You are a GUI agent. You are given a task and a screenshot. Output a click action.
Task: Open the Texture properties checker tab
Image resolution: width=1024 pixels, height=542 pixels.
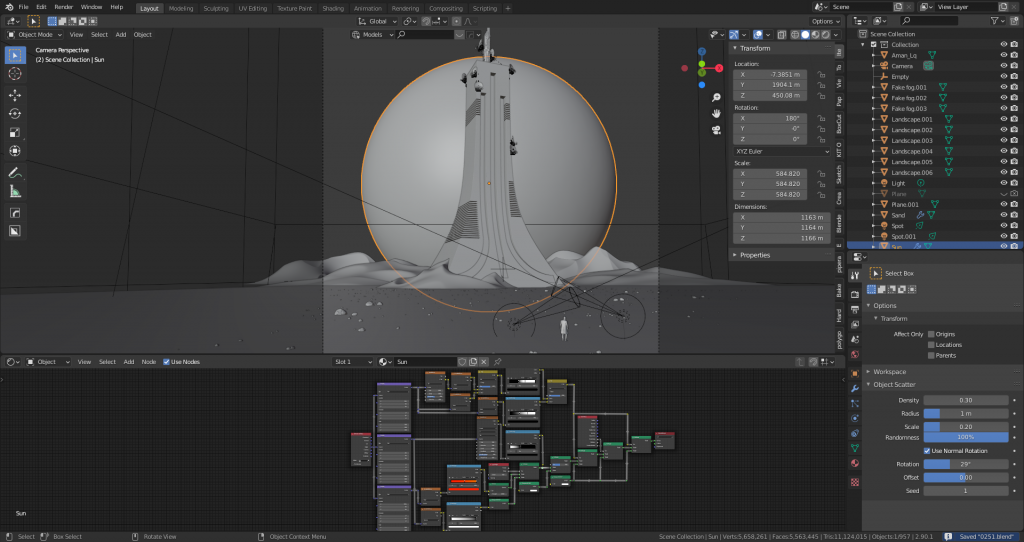coord(855,483)
